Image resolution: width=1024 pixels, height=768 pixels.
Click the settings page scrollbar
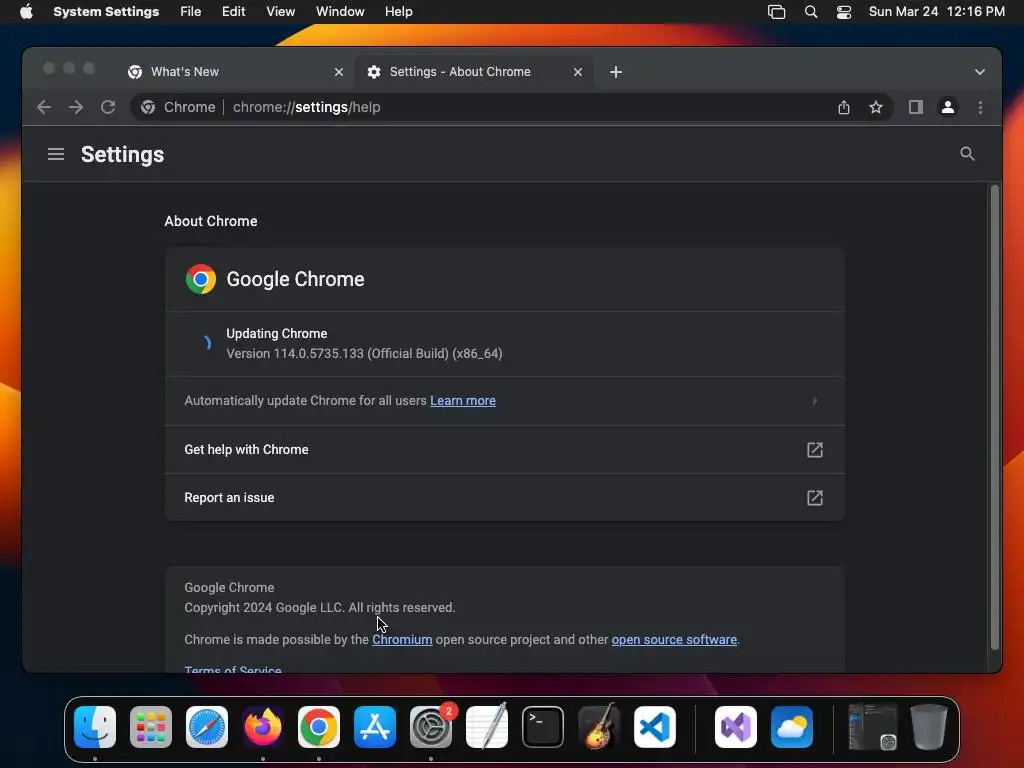coord(995,418)
